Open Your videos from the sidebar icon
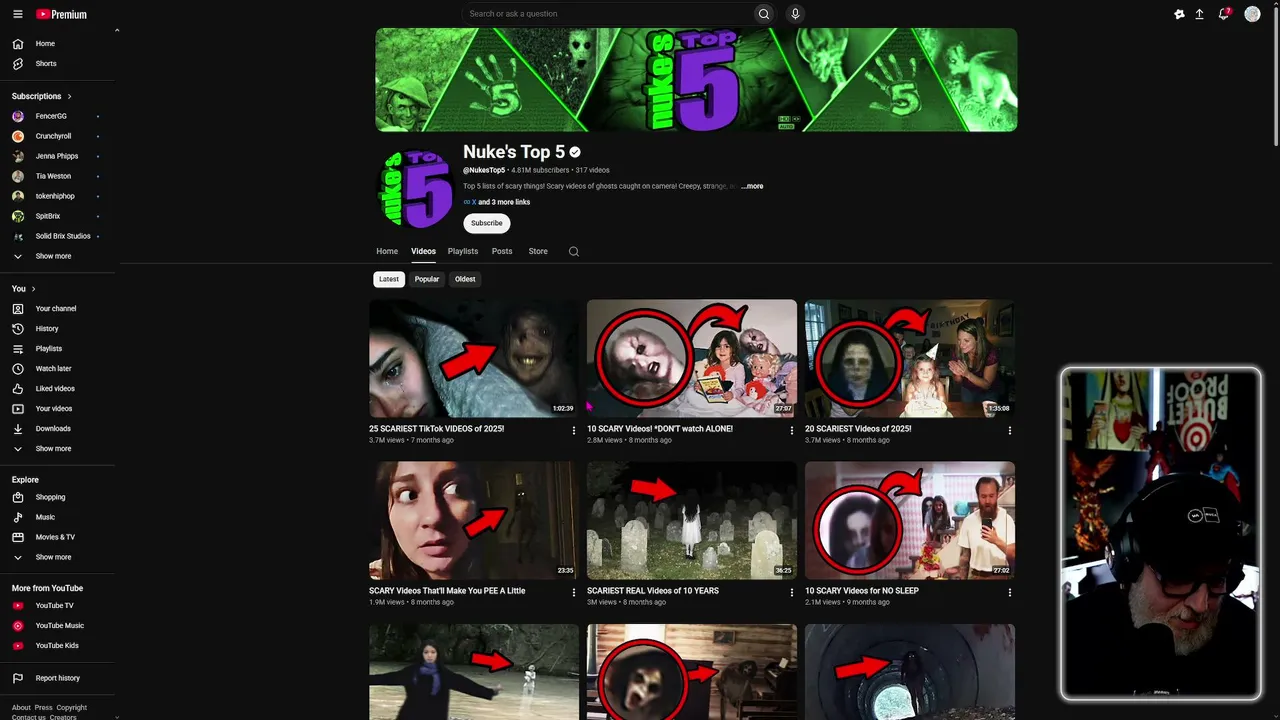 [17, 409]
